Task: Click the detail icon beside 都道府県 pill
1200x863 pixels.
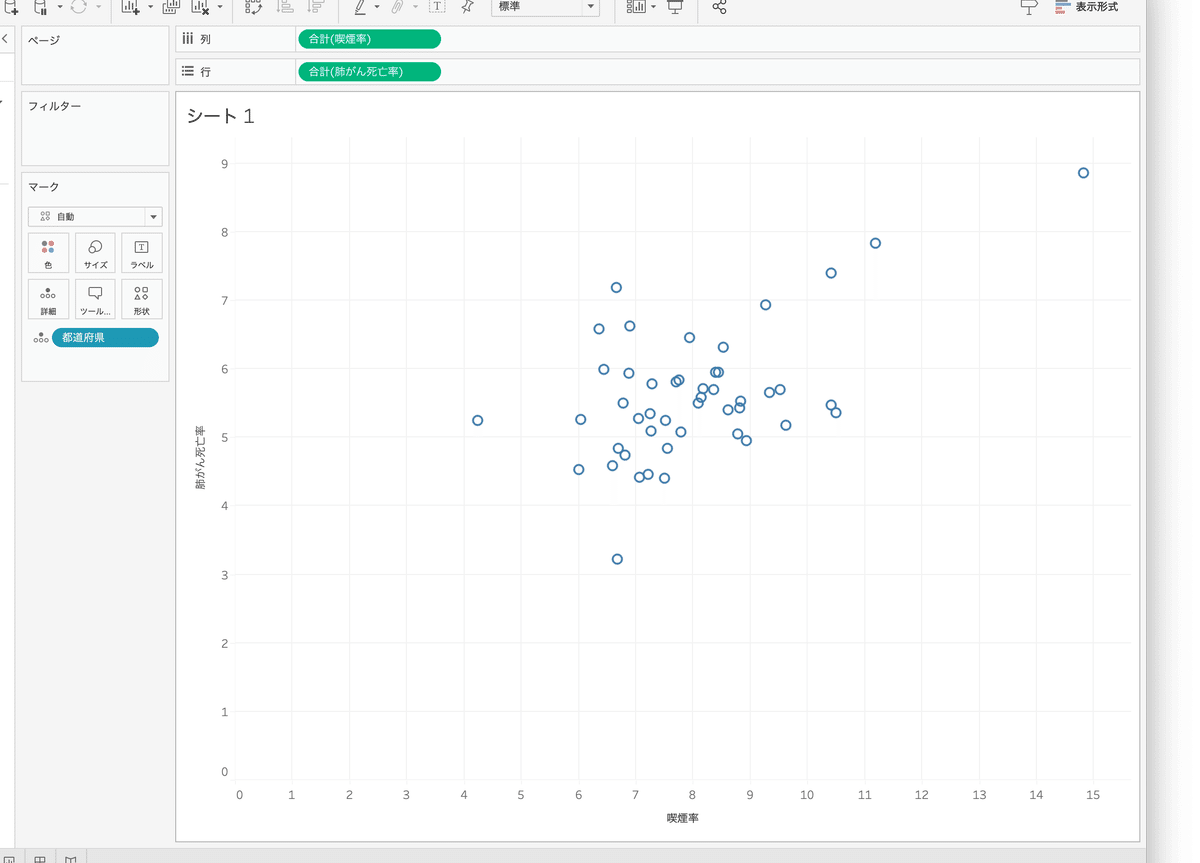Action: click(41, 338)
